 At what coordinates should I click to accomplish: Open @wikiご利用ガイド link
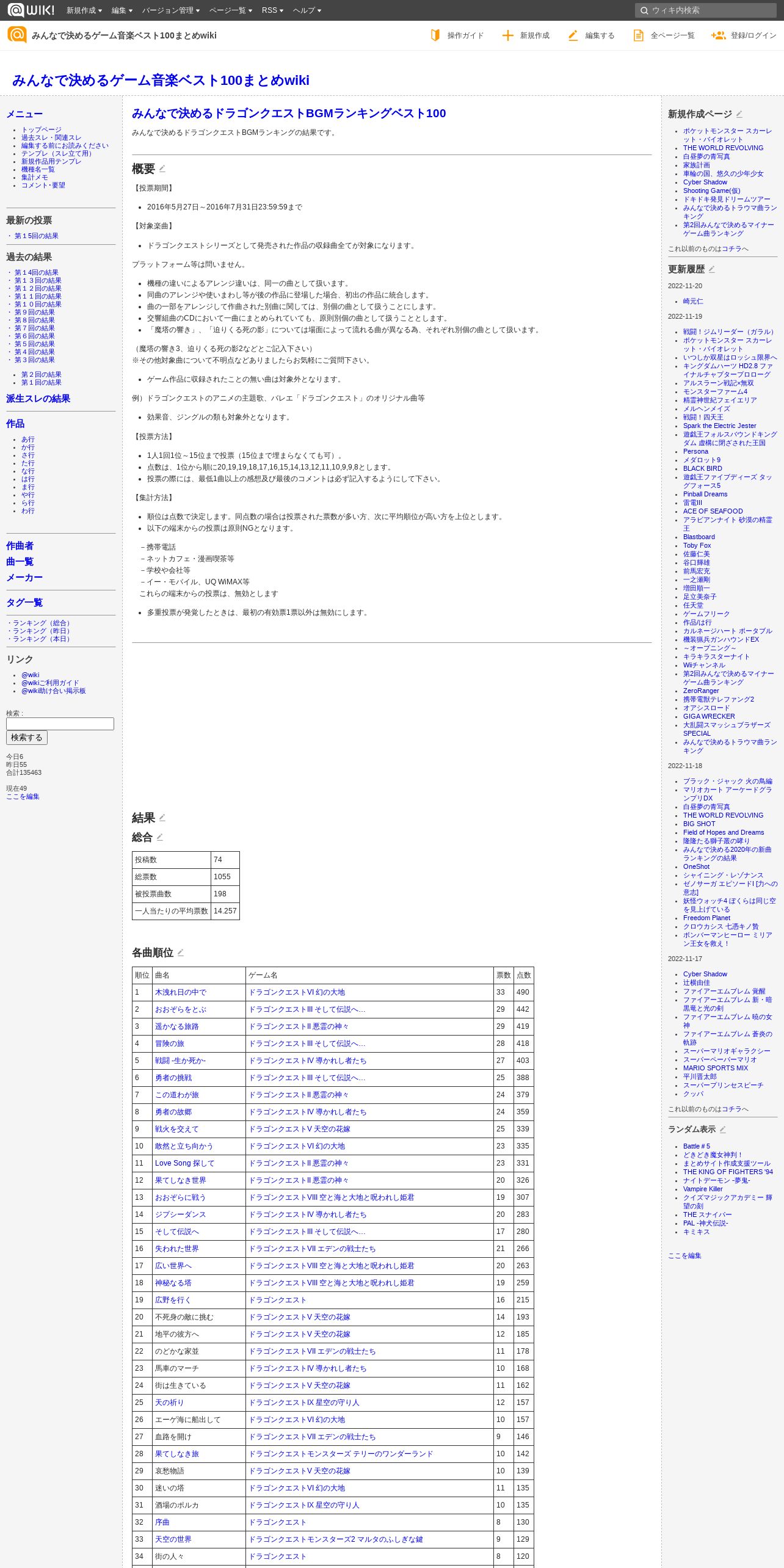[x=50, y=683]
